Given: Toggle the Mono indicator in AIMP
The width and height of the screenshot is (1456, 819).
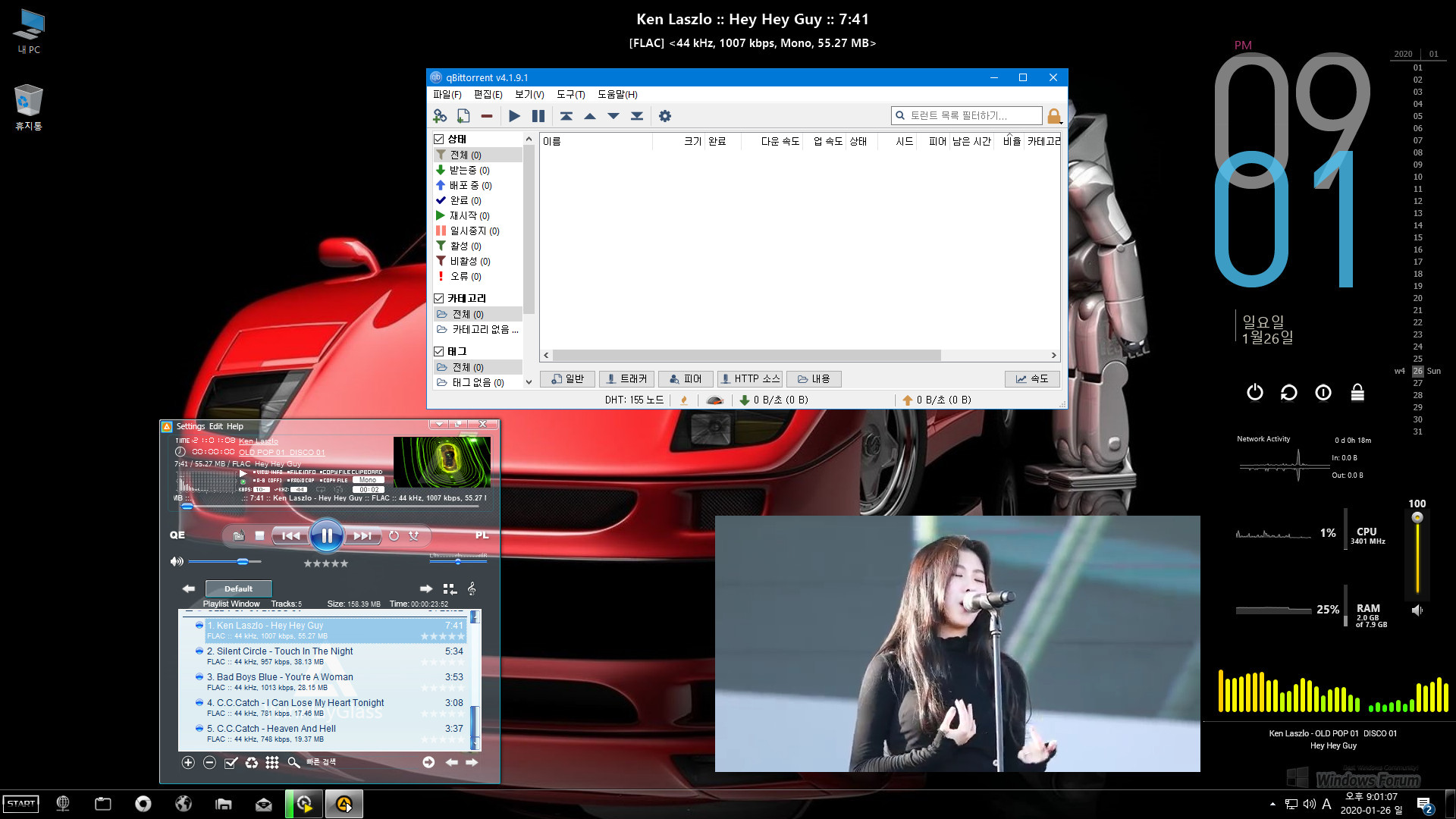Looking at the screenshot, I should pos(368,480).
